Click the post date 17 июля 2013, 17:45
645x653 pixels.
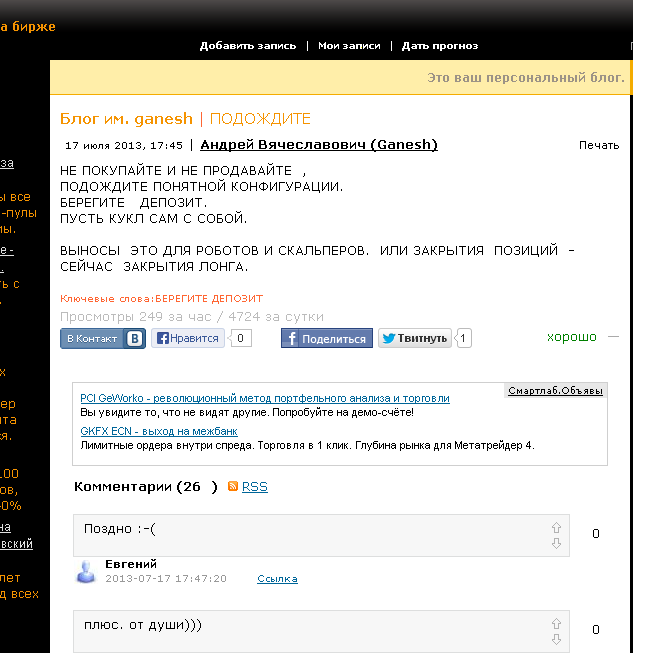124,145
